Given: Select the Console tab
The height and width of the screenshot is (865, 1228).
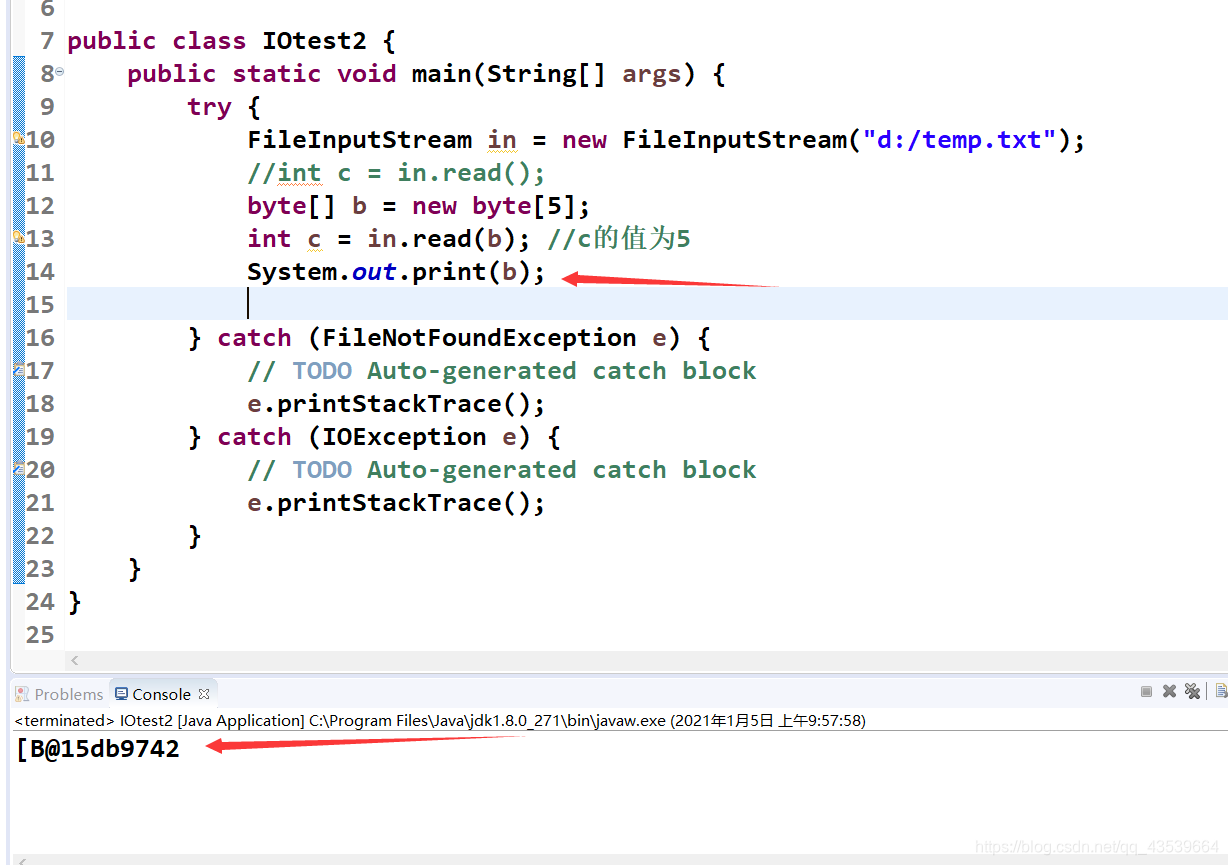Looking at the screenshot, I should (161, 694).
